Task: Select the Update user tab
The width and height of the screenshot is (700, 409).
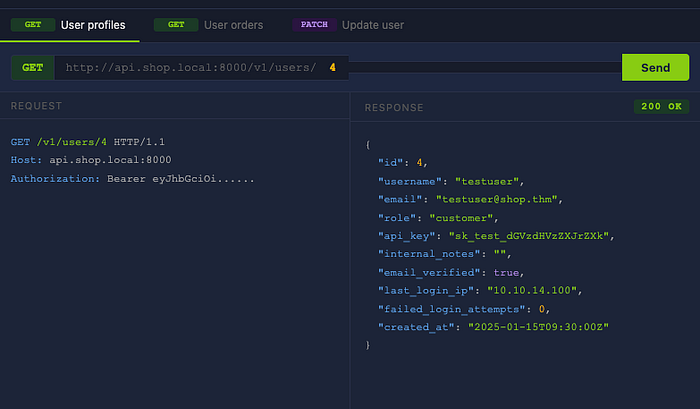Action: point(348,25)
